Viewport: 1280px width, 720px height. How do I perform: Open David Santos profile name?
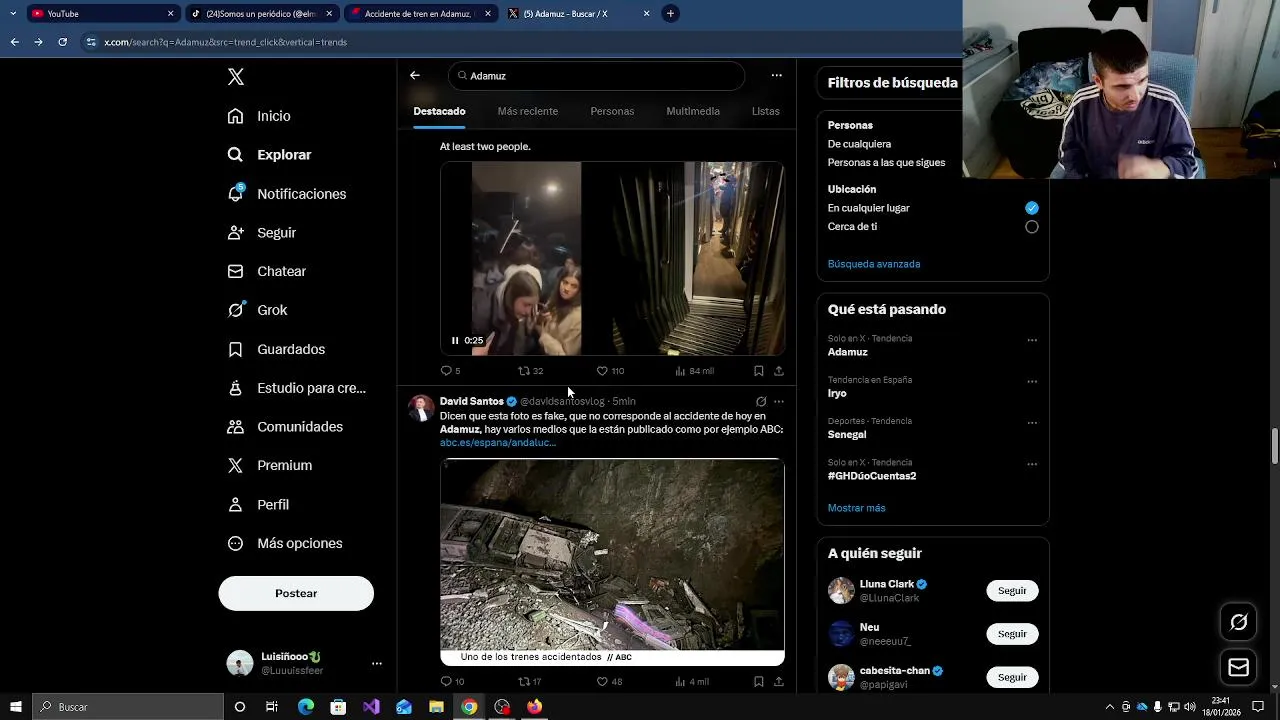point(472,401)
